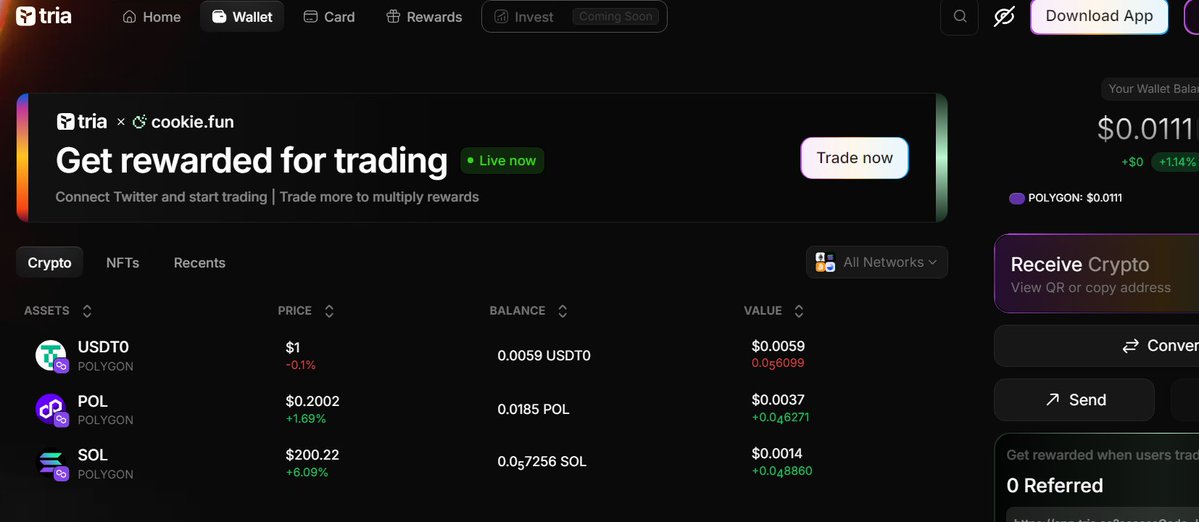Click the Send arrow icon

(1052, 400)
